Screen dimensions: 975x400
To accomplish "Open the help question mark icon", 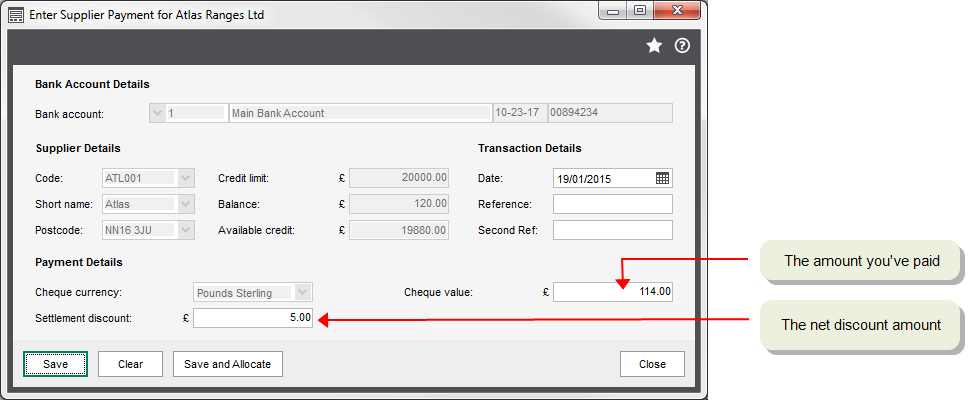I will pos(683,45).
